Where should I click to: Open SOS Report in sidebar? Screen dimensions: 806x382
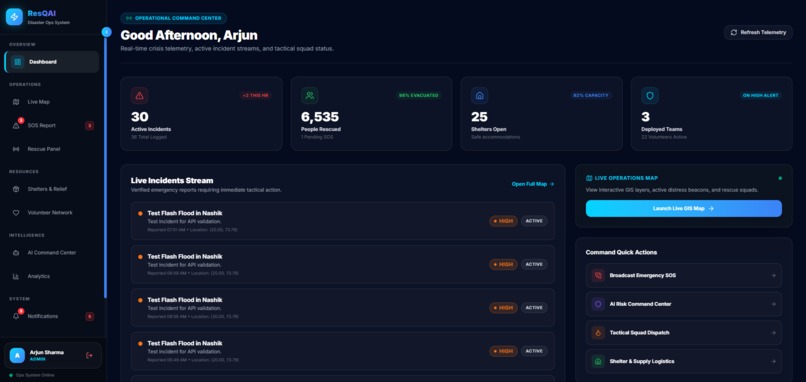pos(51,125)
